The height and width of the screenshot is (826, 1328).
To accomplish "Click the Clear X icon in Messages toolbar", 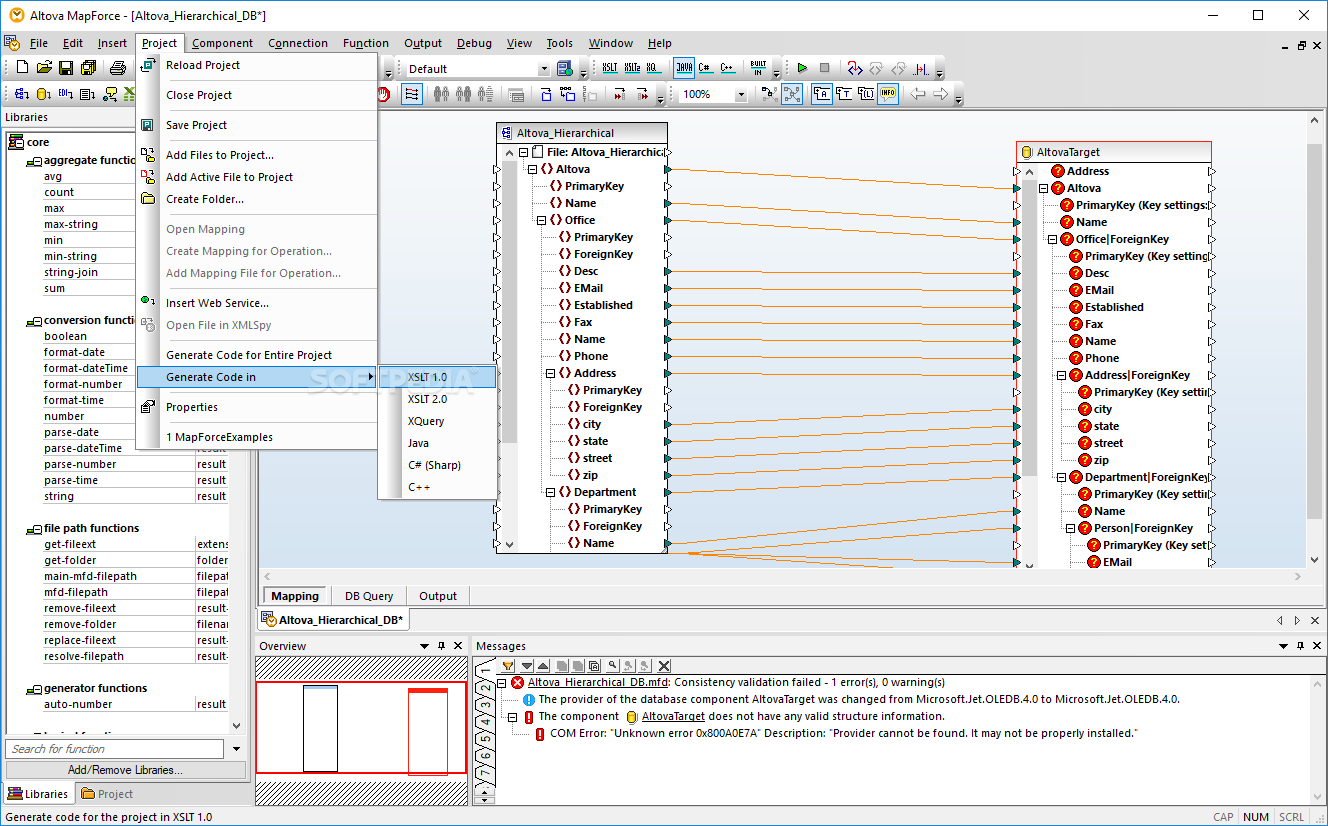I will pyautogui.click(x=664, y=665).
